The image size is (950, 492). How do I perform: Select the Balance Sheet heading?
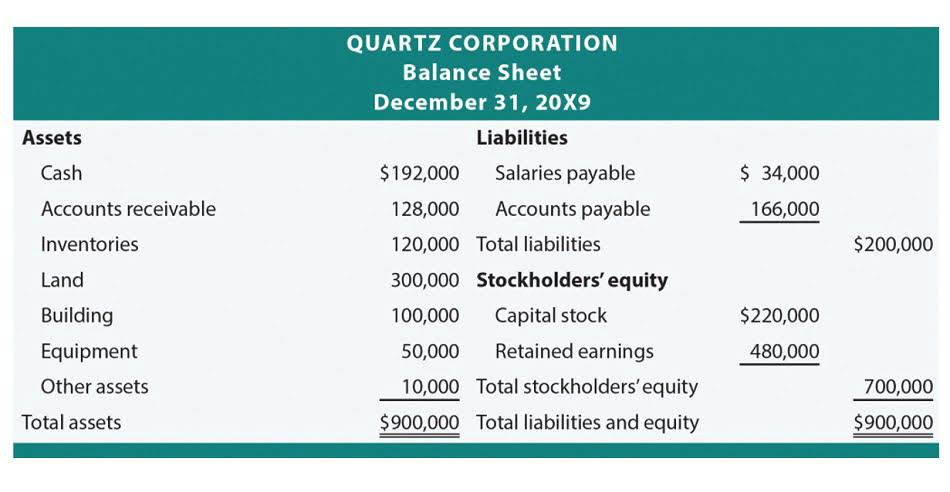tap(481, 72)
